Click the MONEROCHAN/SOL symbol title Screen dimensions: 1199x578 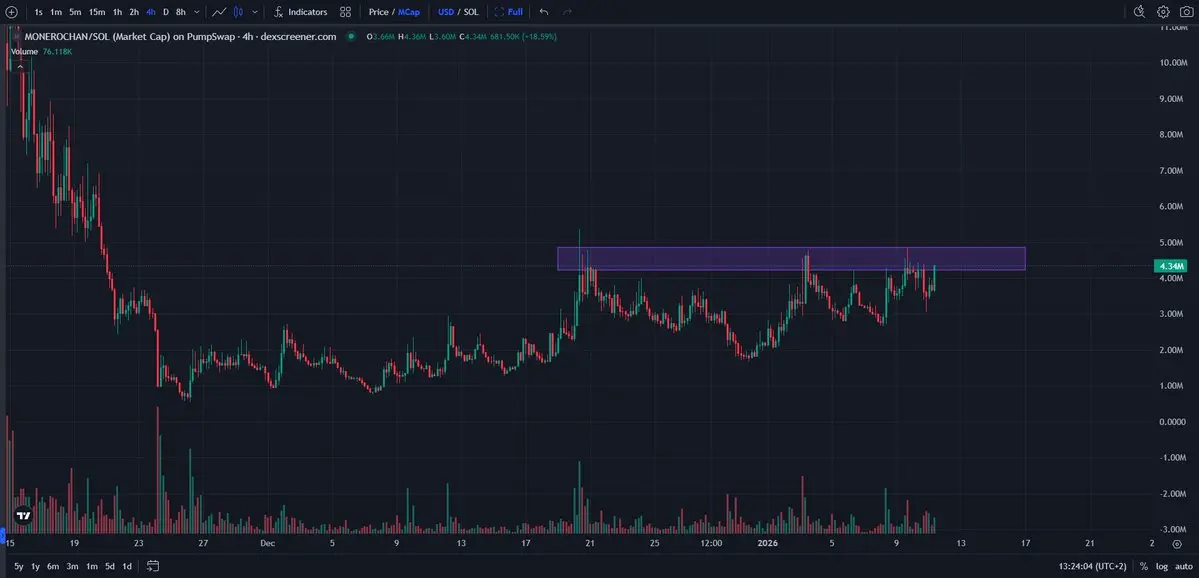point(179,36)
